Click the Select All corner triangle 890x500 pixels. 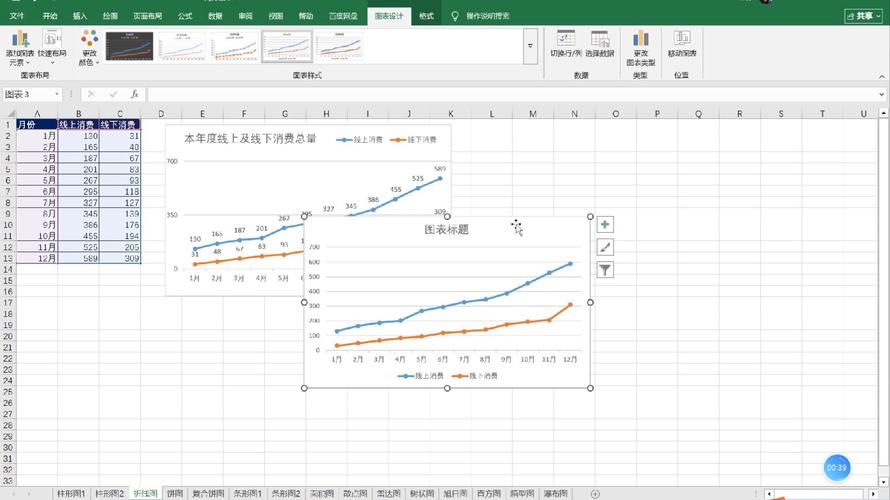pyautogui.click(x=9, y=114)
